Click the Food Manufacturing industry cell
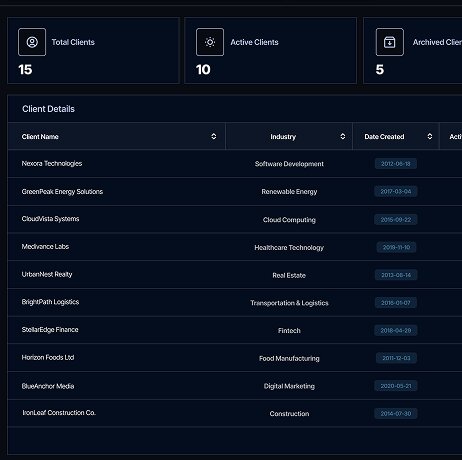This screenshot has height=460, width=462. tap(289, 358)
